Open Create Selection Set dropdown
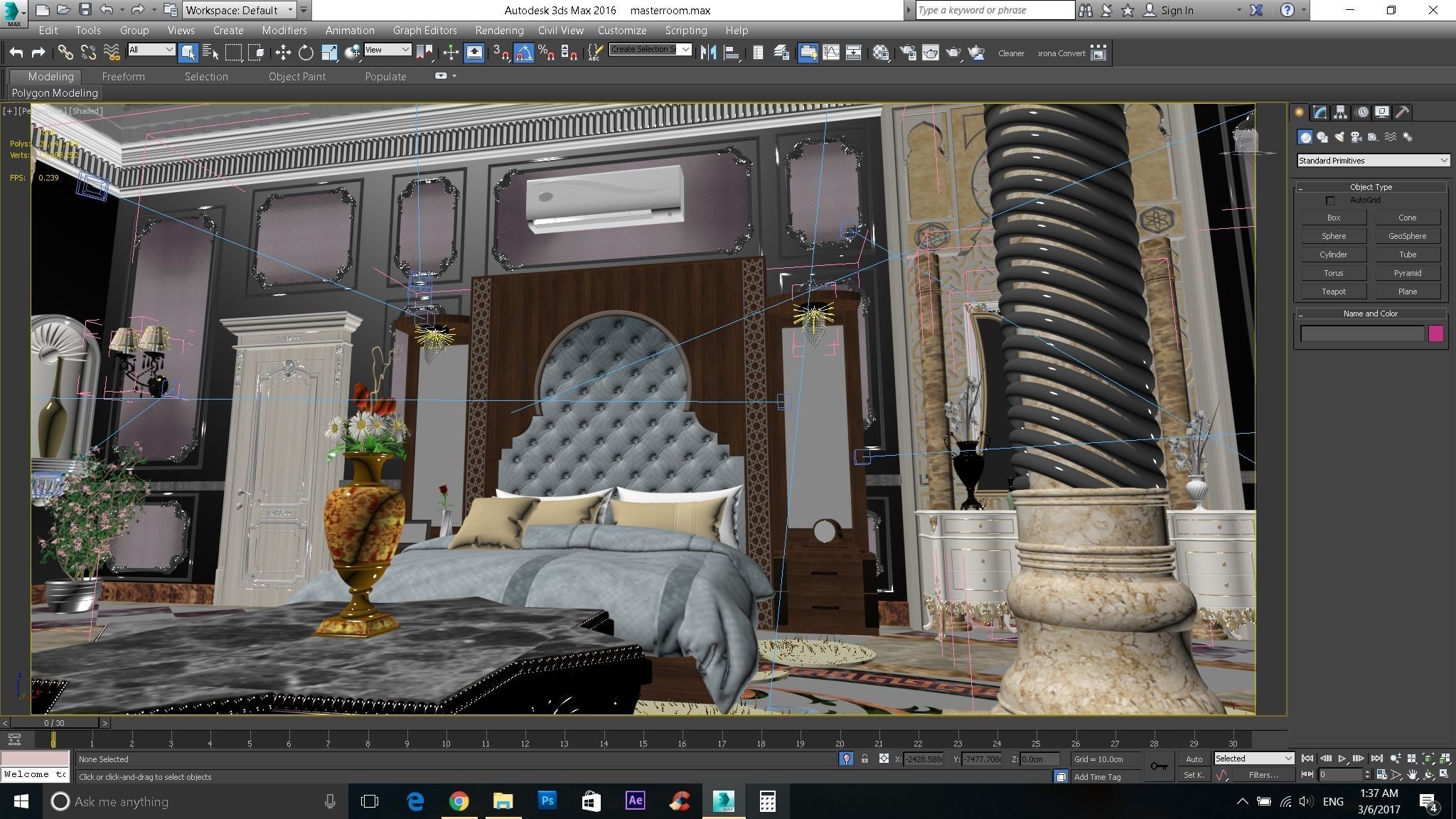The image size is (1456, 819). pos(651,49)
